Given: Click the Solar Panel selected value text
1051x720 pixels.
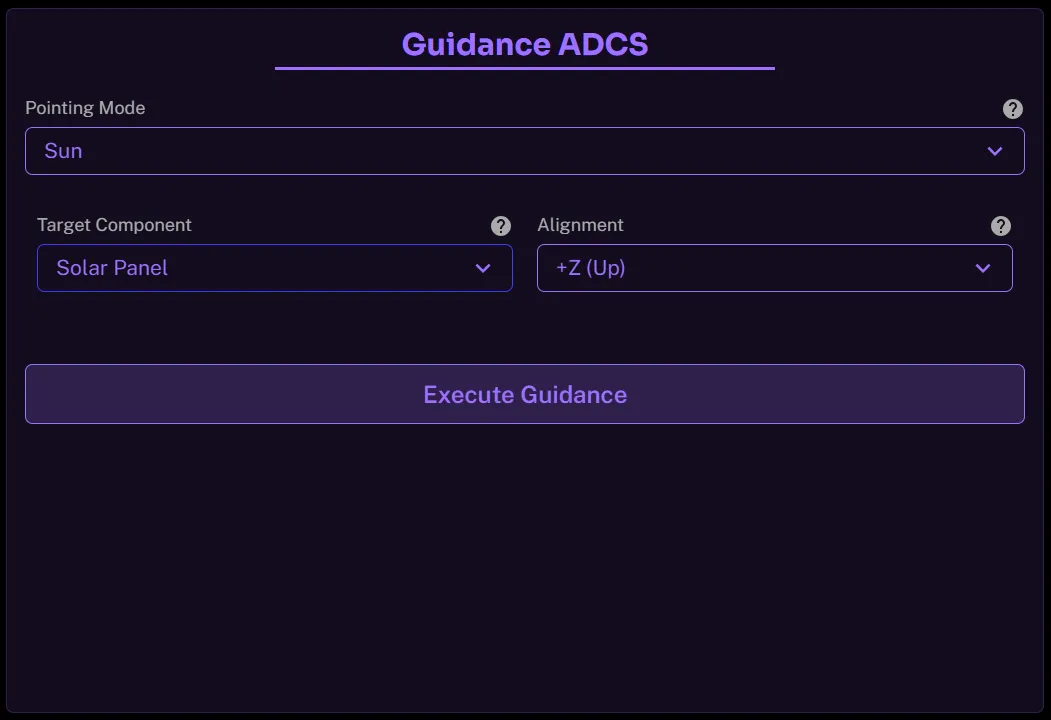Looking at the screenshot, I should pyautogui.click(x=112, y=268).
